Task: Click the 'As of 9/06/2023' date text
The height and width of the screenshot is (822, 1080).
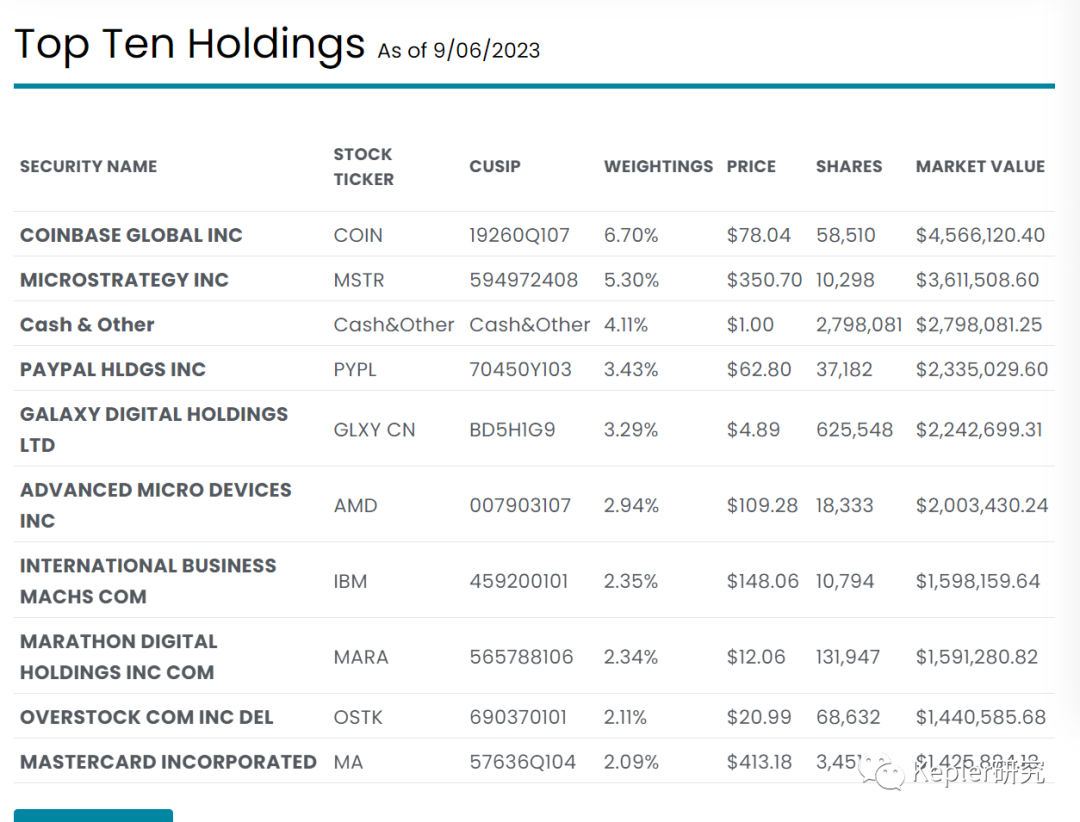Action: point(459,51)
